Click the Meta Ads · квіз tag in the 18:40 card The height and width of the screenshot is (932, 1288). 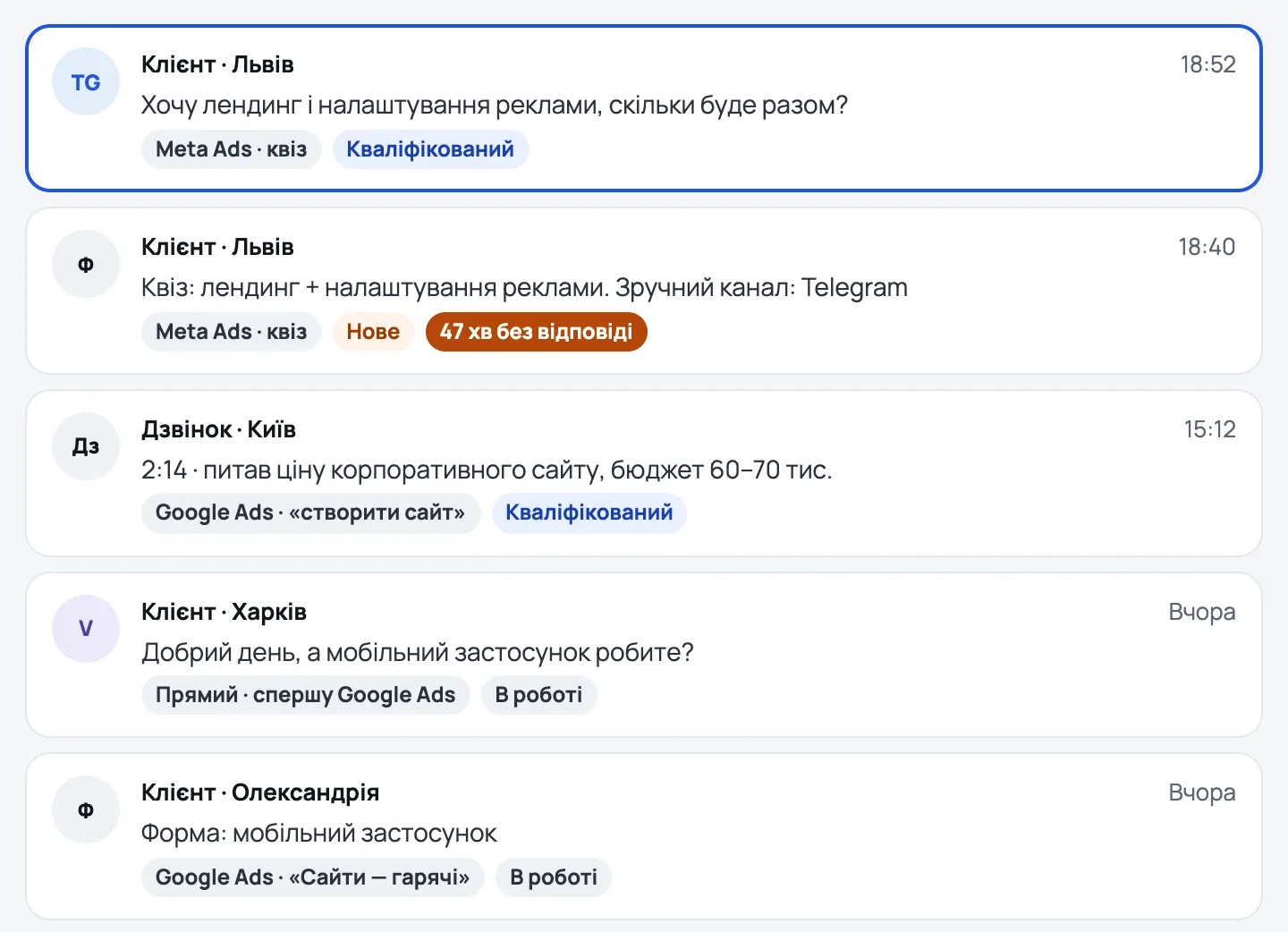pos(232,332)
